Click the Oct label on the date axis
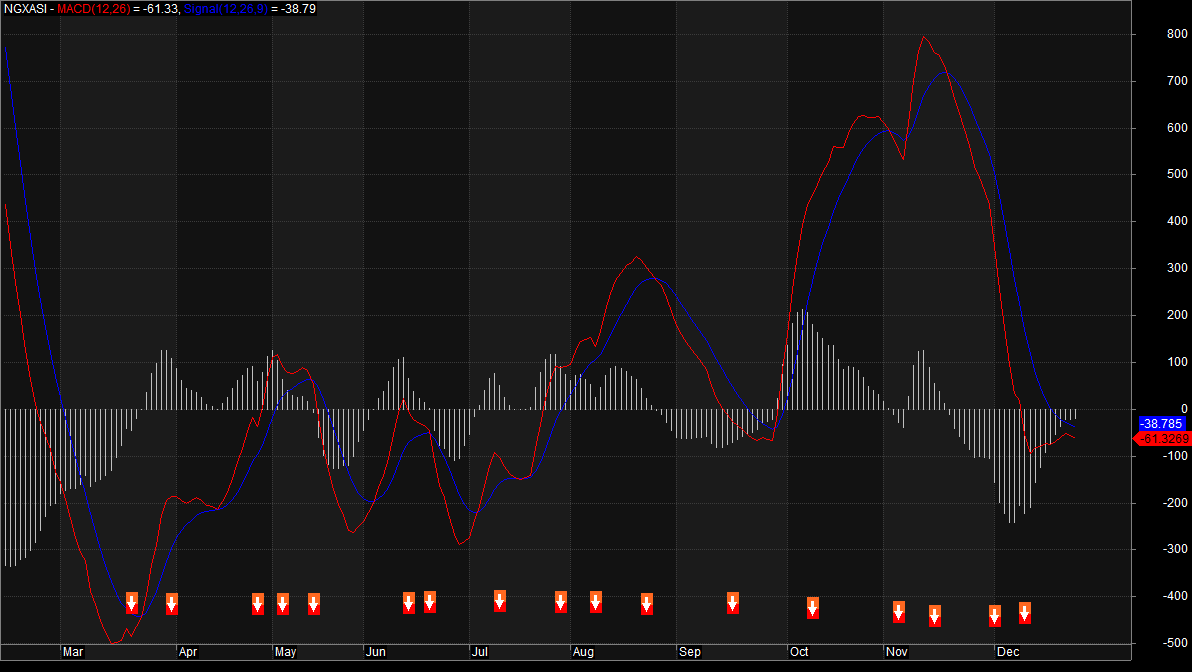Image resolution: width=1192 pixels, height=672 pixels. pos(799,652)
